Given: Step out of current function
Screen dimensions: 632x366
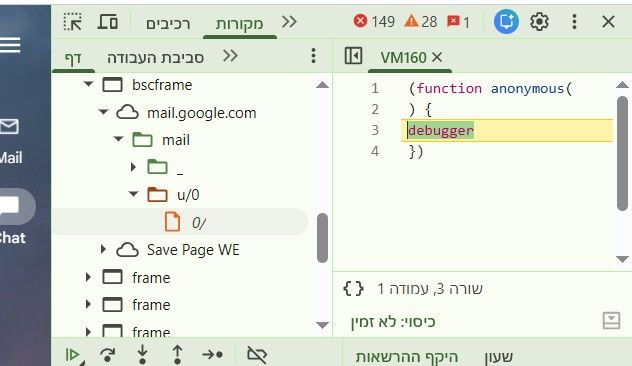Looking at the screenshot, I should [x=177, y=355].
